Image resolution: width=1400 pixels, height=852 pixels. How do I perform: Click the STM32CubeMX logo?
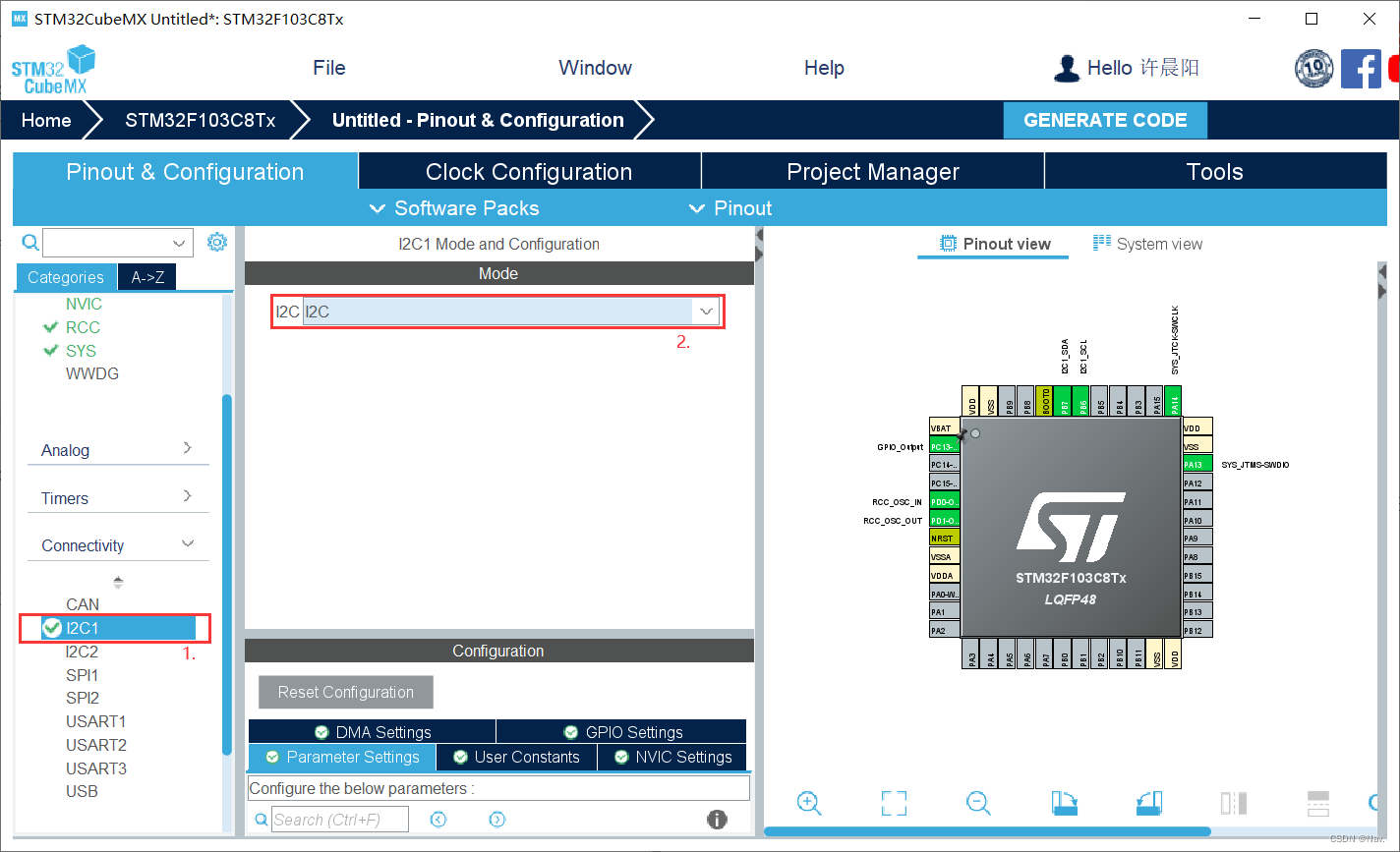(x=54, y=70)
